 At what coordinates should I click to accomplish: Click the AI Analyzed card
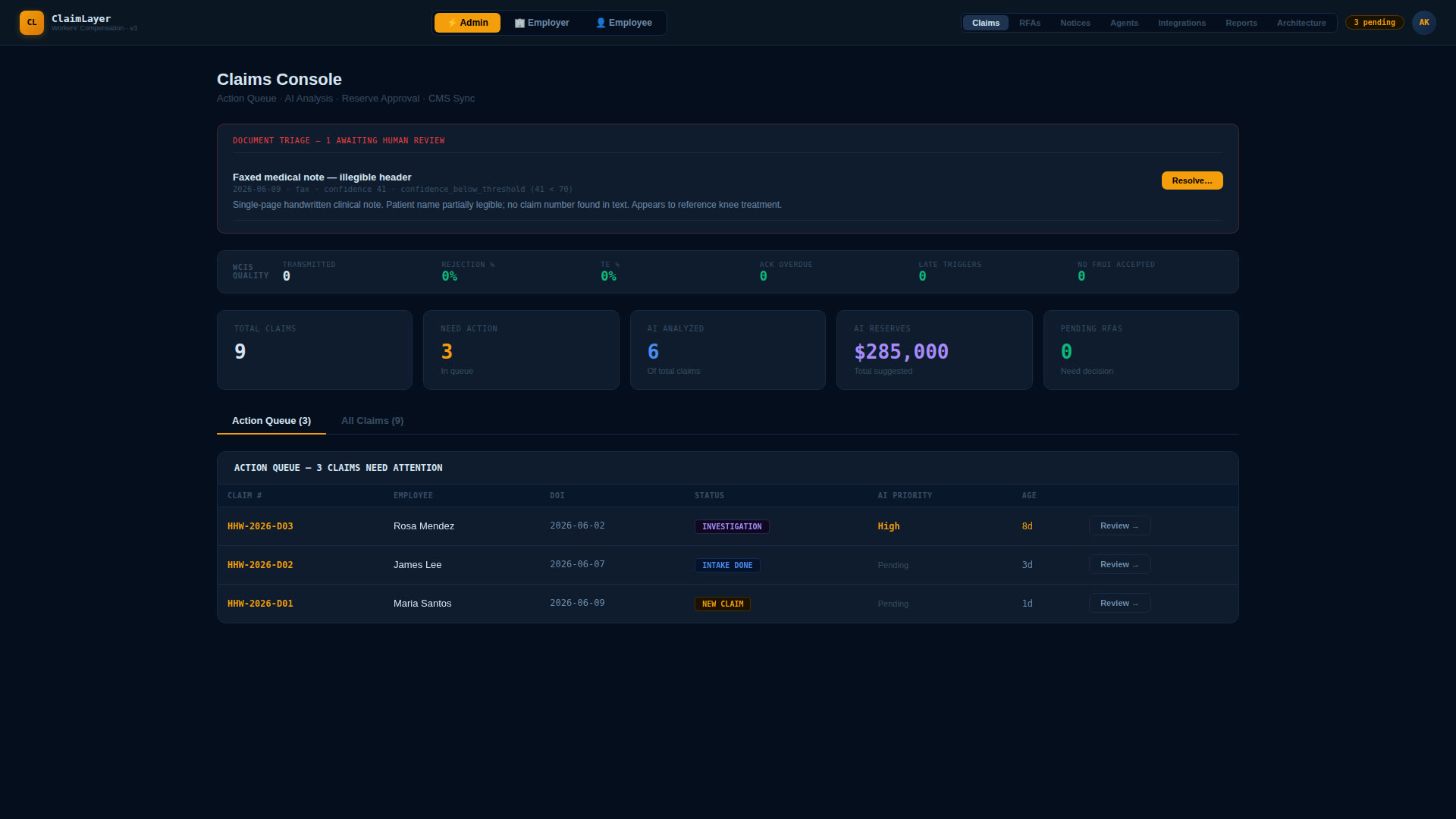pos(728,350)
